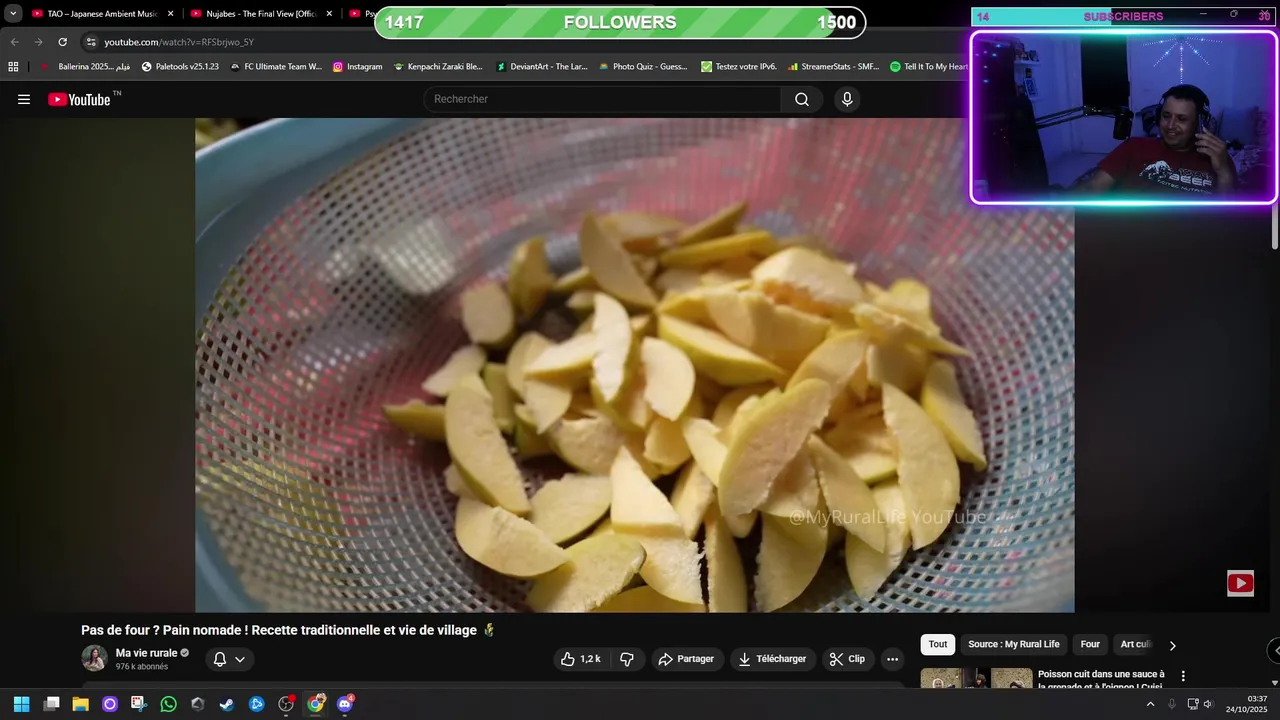Click the youtube.com address bar URL
Image resolution: width=1280 pixels, height=720 pixels.
tap(179, 42)
